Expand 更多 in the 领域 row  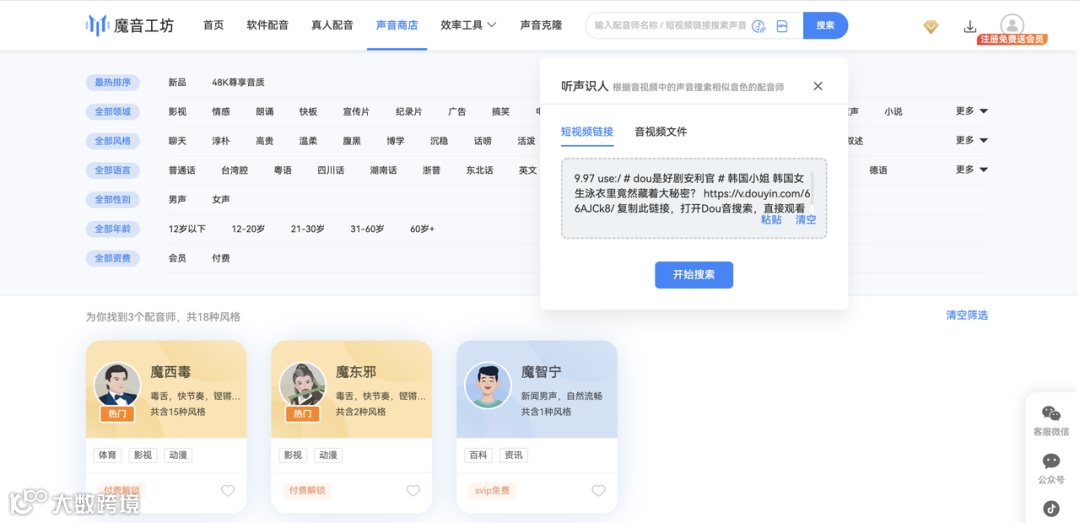(971, 111)
